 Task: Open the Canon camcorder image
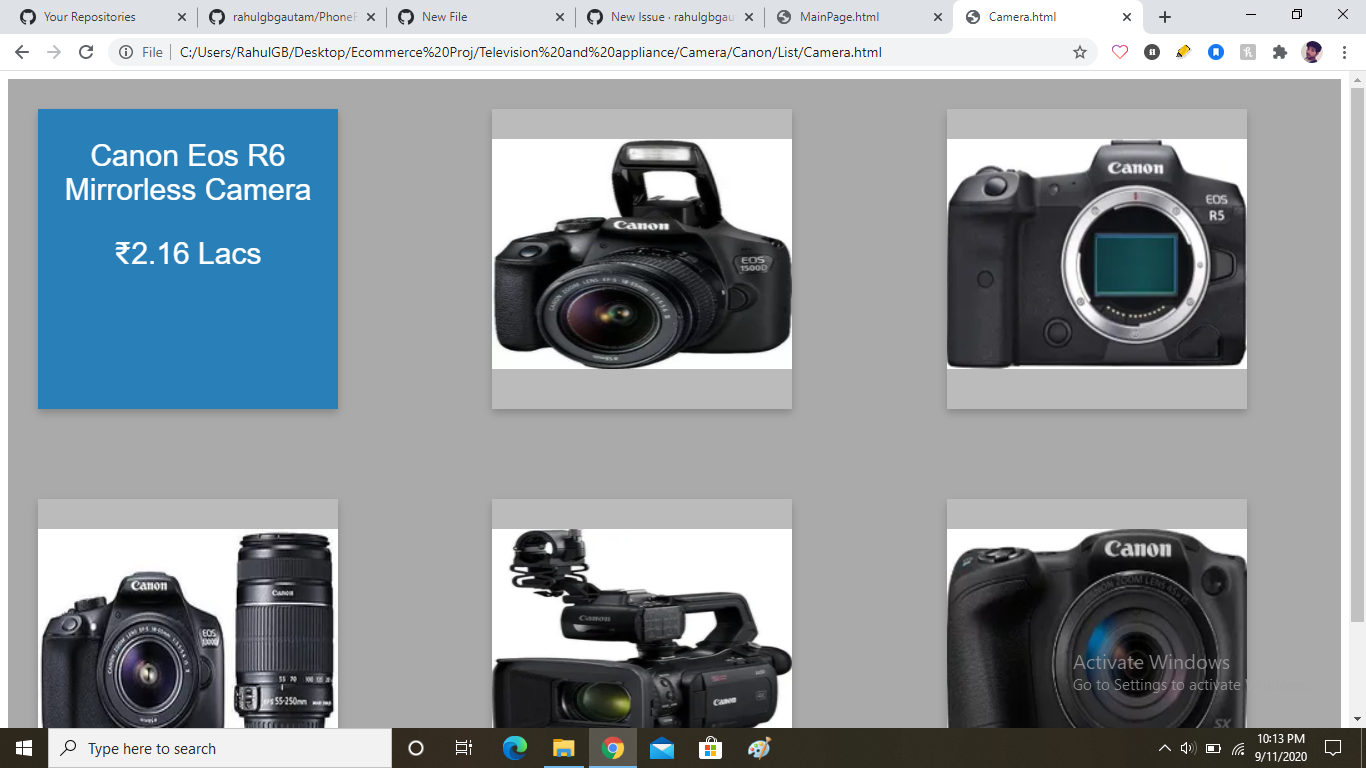click(642, 628)
